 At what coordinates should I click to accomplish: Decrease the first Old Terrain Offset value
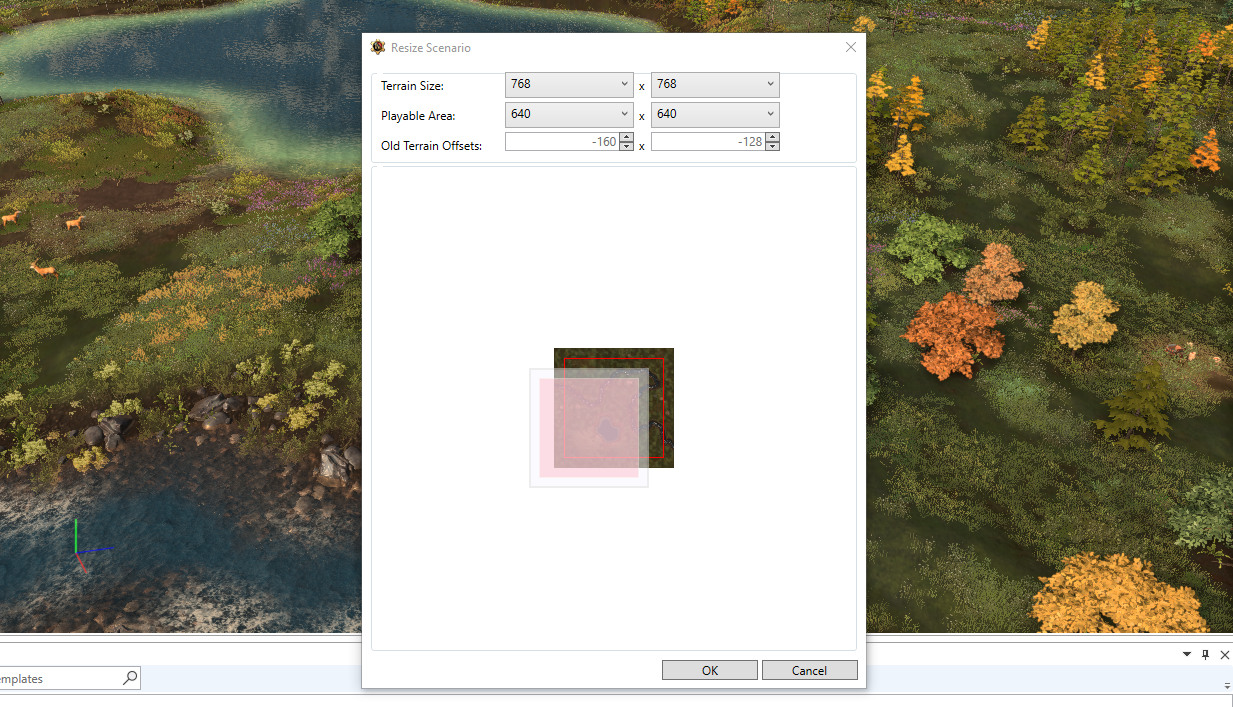coord(627,146)
